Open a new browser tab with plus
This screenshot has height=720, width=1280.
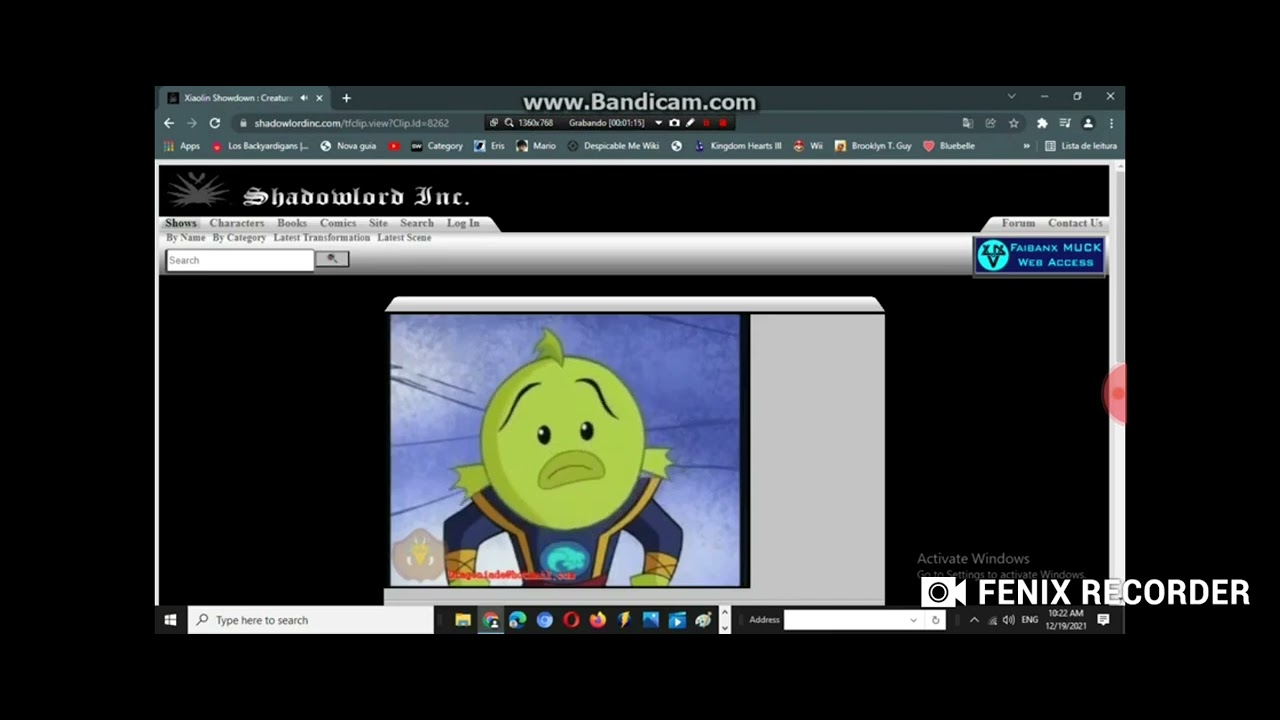click(x=346, y=98)
